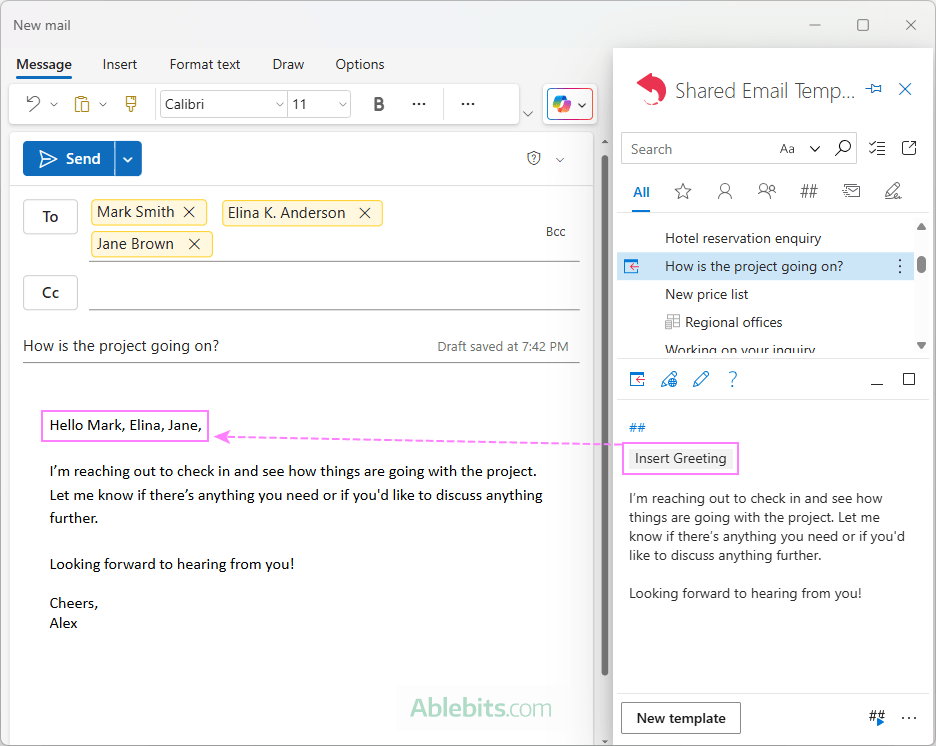
Task: Show personal templates person icon
Action: [x=725, y=192]
